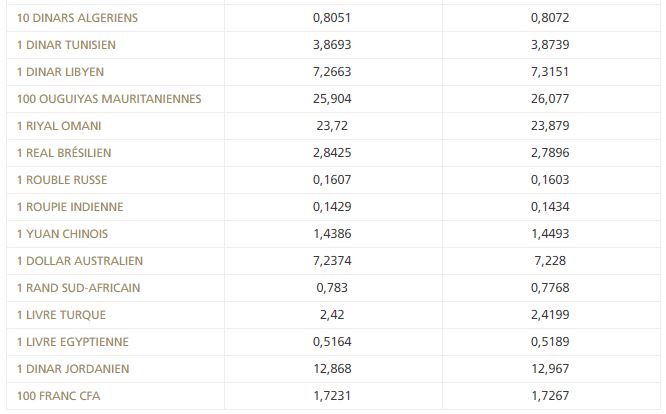Click the 1 RAND SUD-AFRICAIN currency name
This screenshot has width=666, height=414.
[x=78, y=288]
